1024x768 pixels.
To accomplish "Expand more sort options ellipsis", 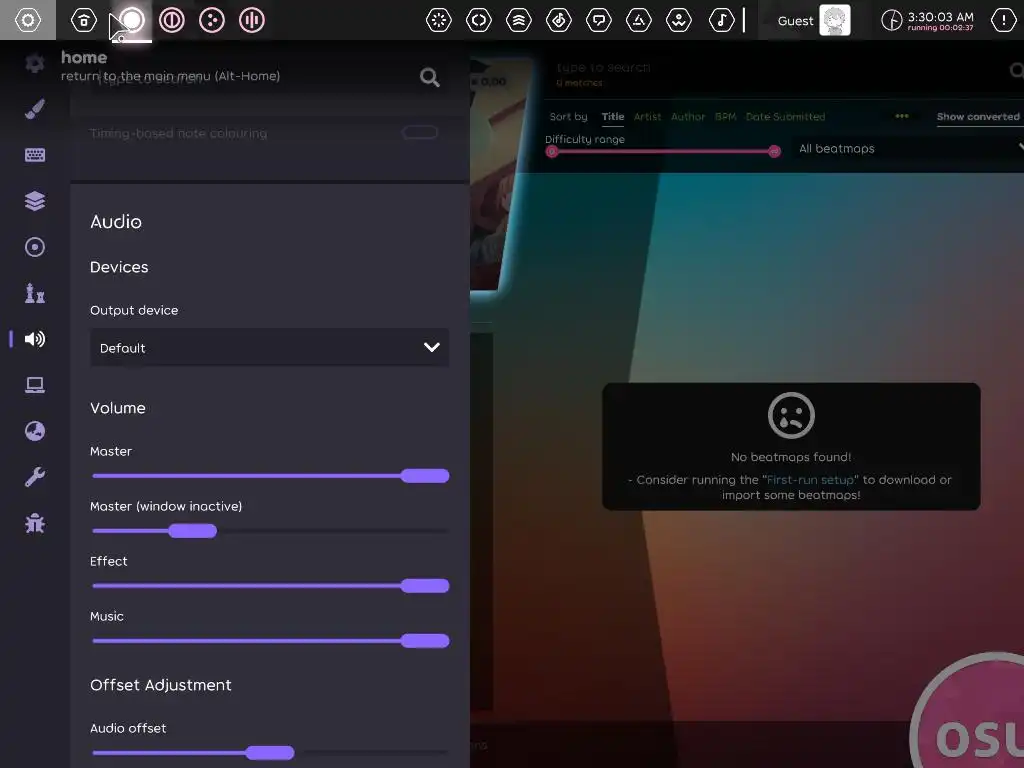I will [902, 116].
